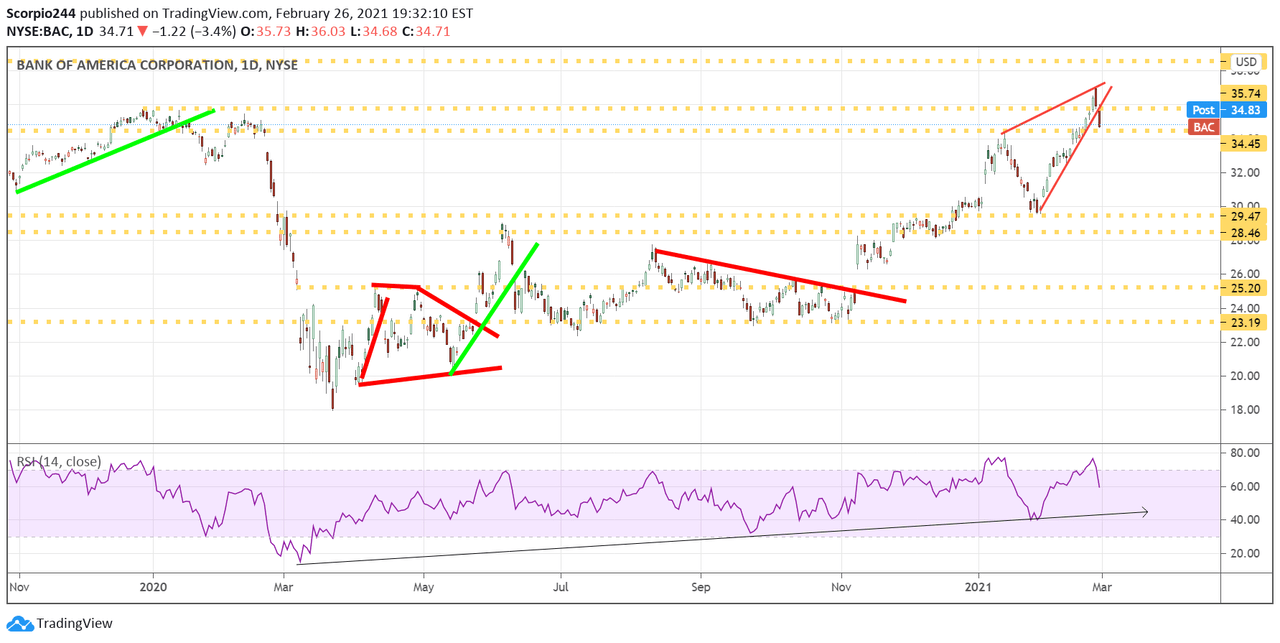Select the blue Post price tag
Viewport: 1280px width, 643px height.
click(x=1203, y=110)
